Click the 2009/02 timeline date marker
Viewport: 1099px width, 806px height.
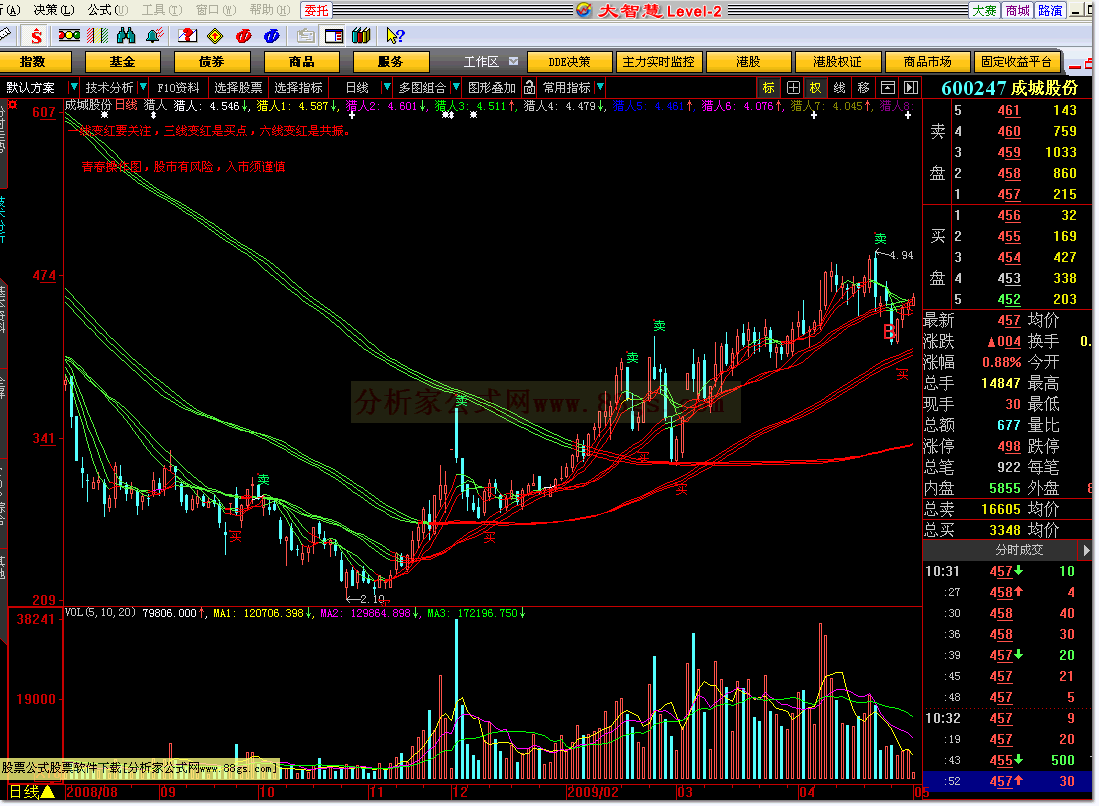point(593,792)
